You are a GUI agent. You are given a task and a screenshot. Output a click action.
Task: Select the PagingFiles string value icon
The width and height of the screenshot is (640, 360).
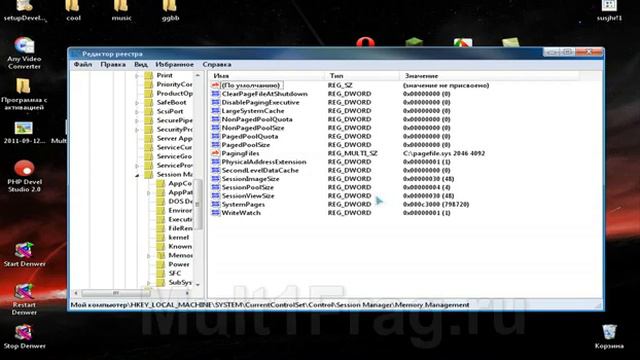pyautogui.click(x=216, y=153)
